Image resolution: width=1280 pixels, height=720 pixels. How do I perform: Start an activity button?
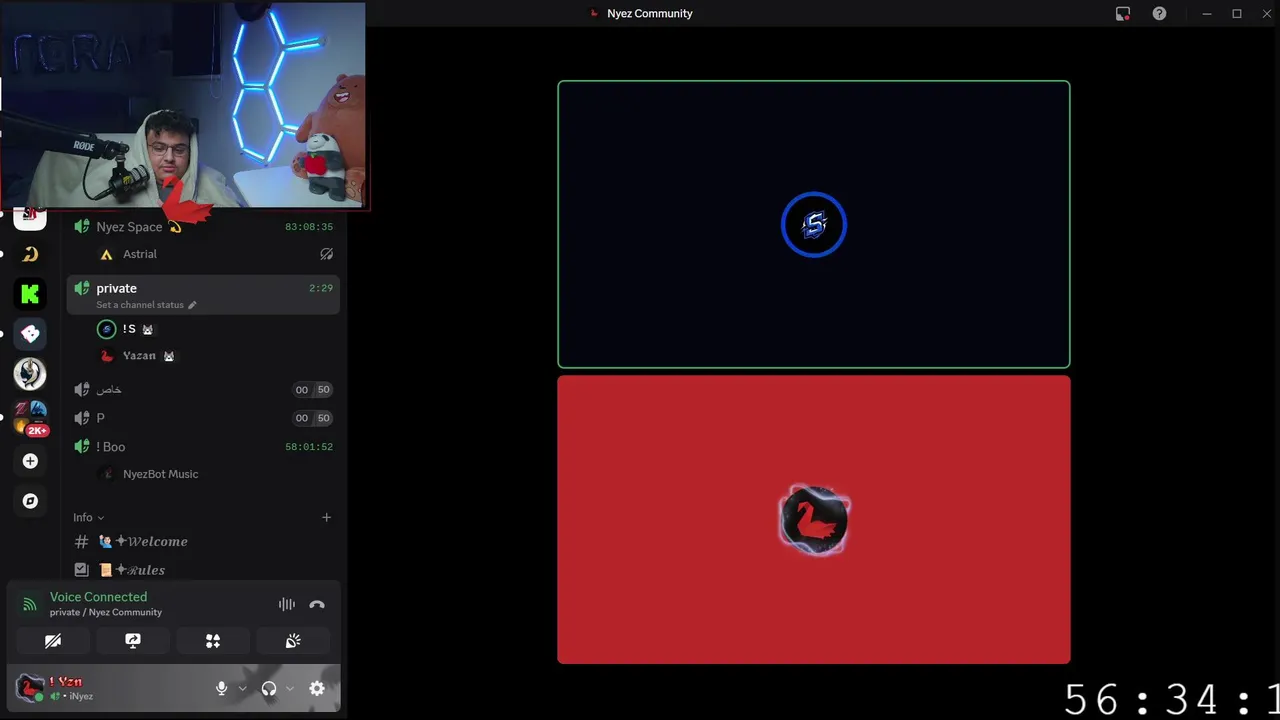pos(213,641)
